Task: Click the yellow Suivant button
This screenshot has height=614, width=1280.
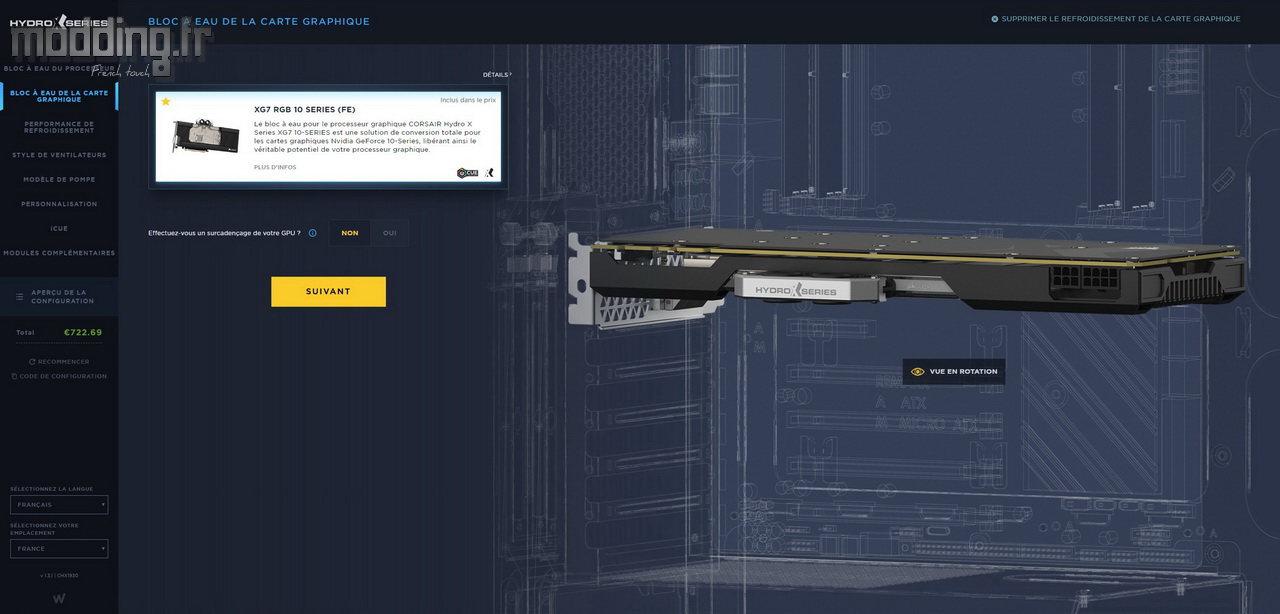Action: tap(328, 292)
